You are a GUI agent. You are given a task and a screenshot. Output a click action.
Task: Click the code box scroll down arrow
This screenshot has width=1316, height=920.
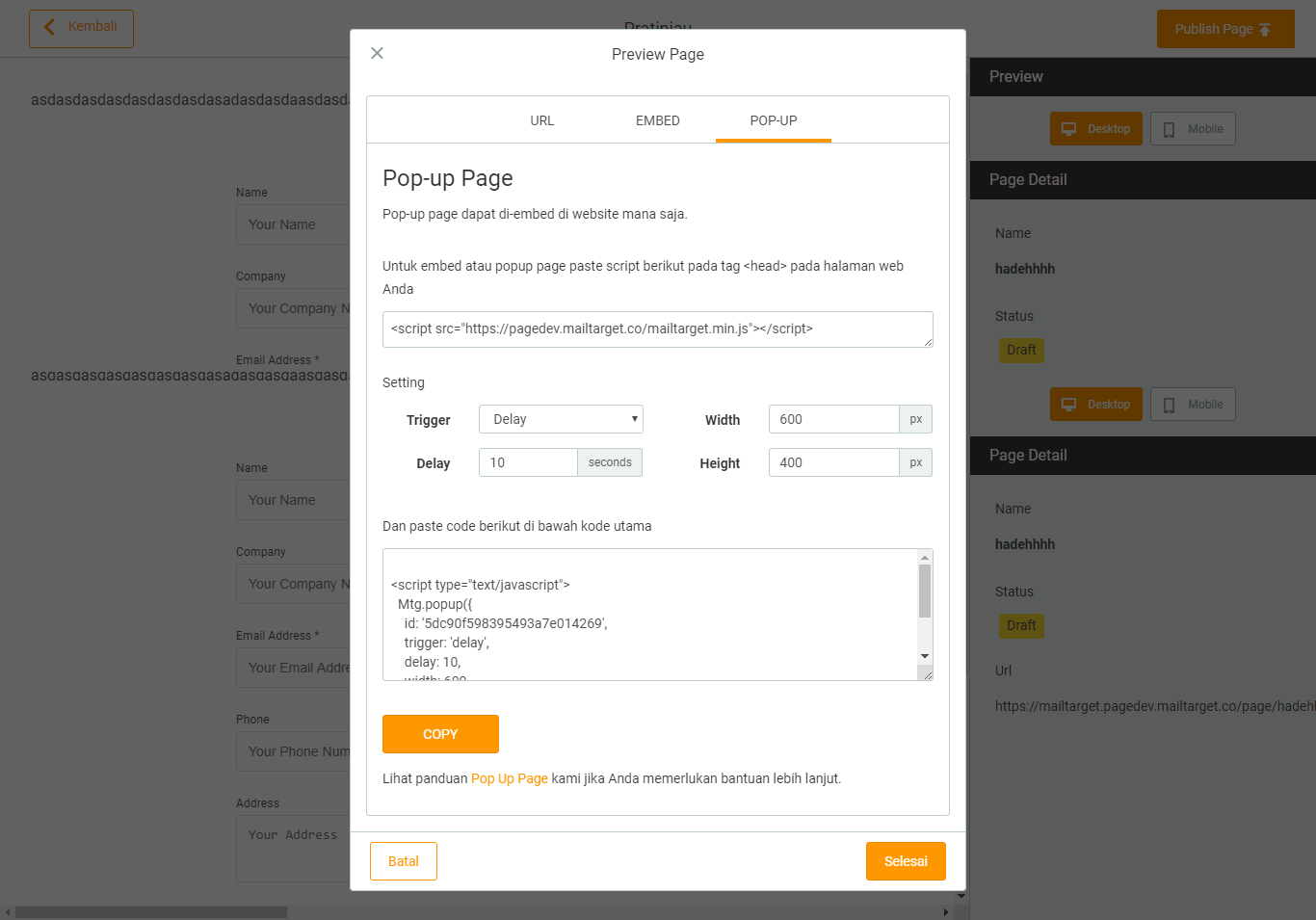tap(925, 656)
